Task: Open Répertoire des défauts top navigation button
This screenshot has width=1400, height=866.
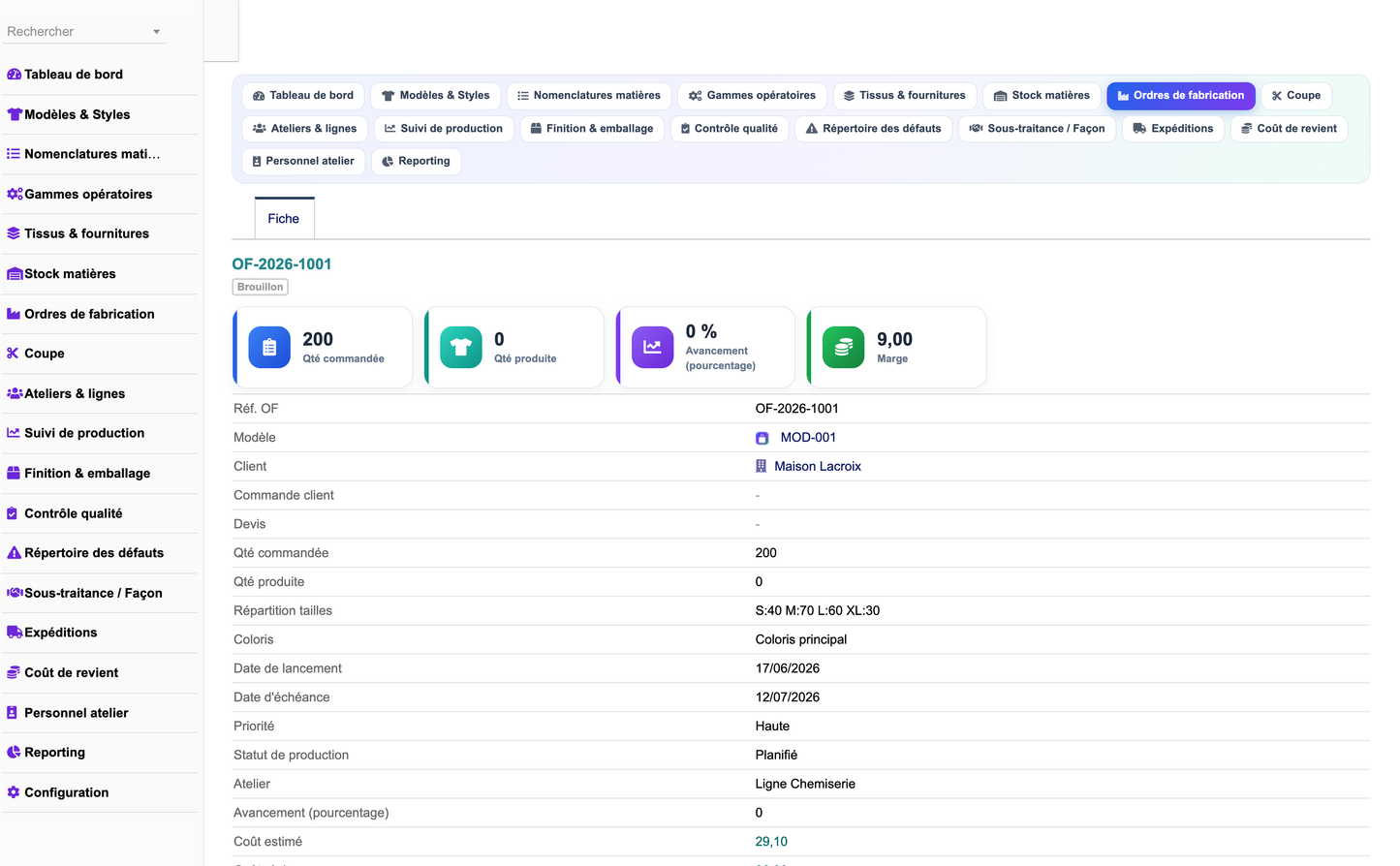Action: pyautogui.click(x=874, y=129)
